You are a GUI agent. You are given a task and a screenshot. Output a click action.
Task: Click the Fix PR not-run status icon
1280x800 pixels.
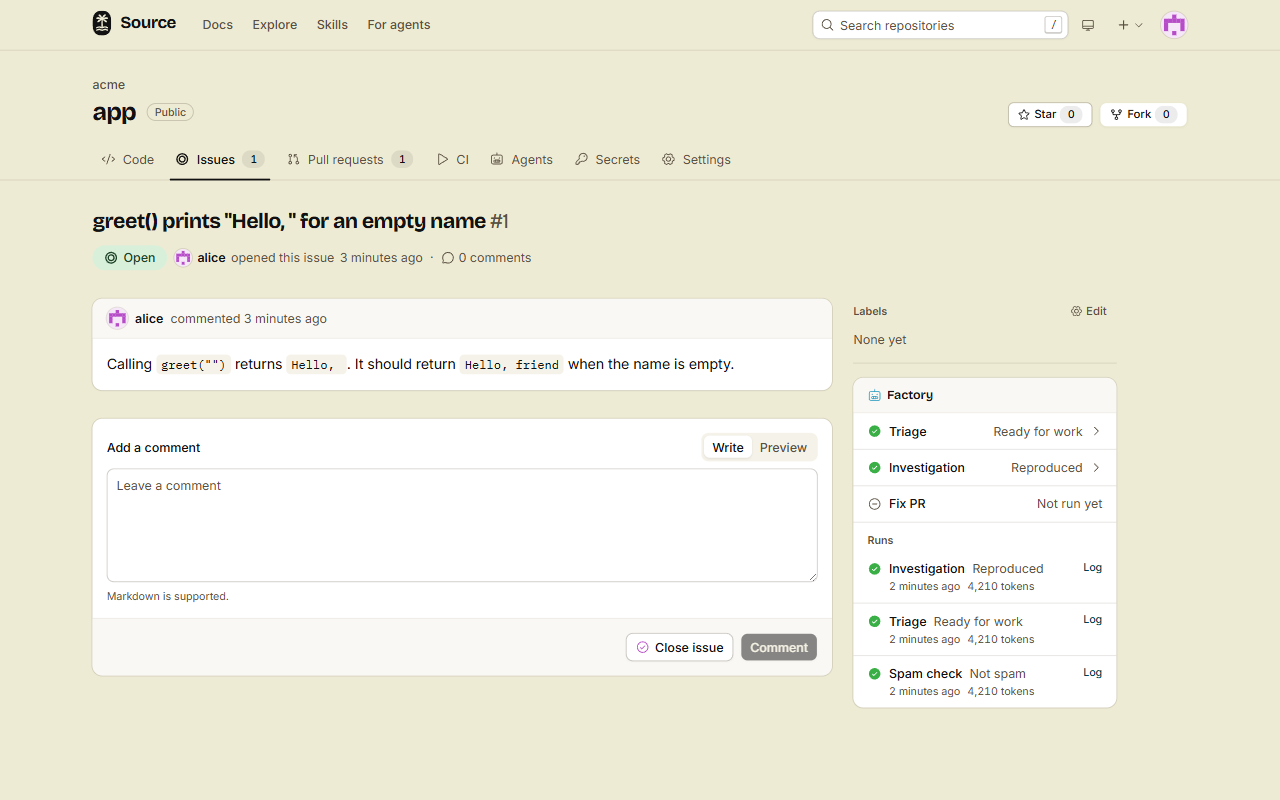point(875,504)
